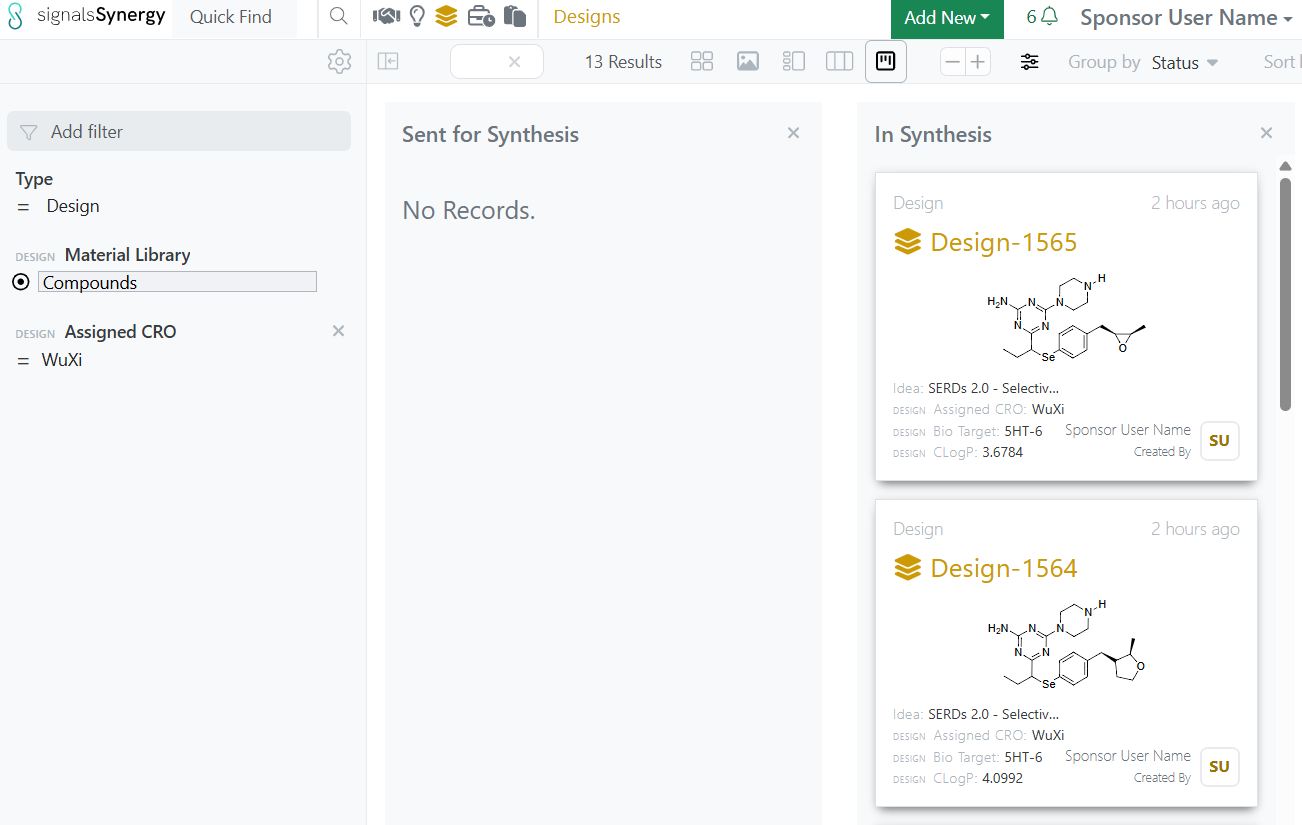Image resolution: width=1302 pixels, height=825 pixels.
Task: Open the notifications bell icon
Action: point(1049,17)
